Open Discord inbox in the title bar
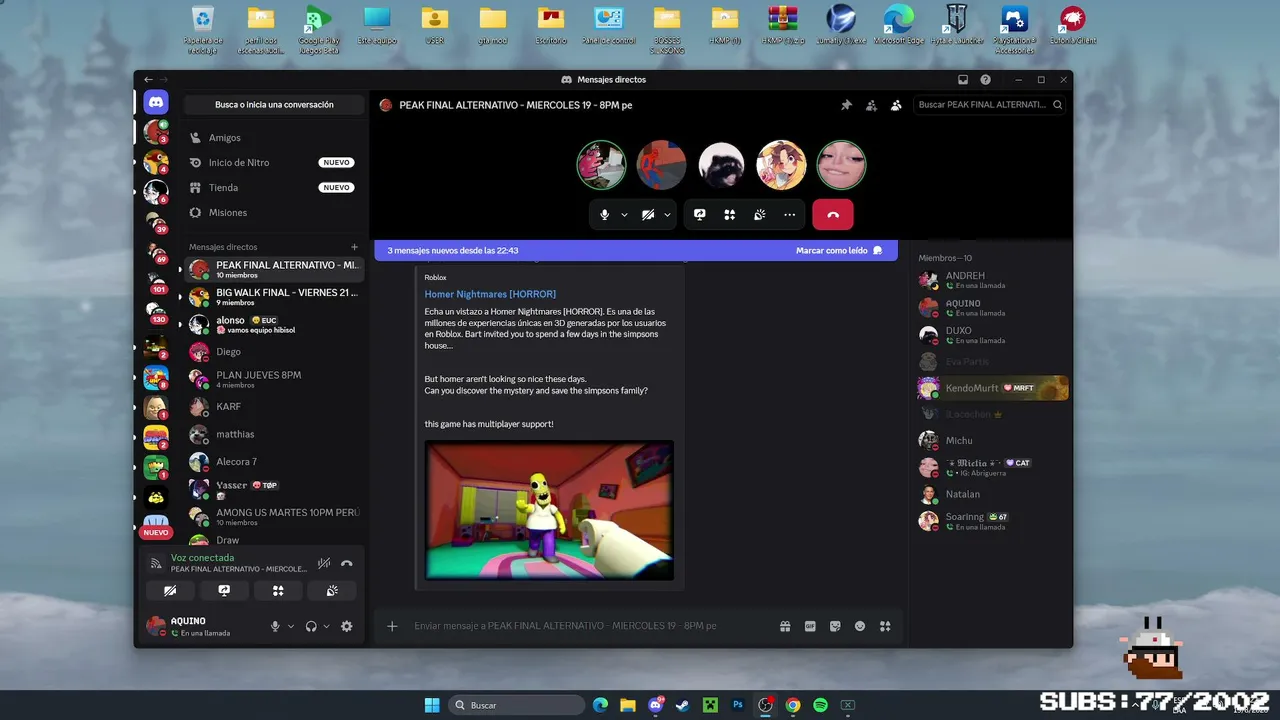The height and width of the screenshot is (720, 1280). 963,80
